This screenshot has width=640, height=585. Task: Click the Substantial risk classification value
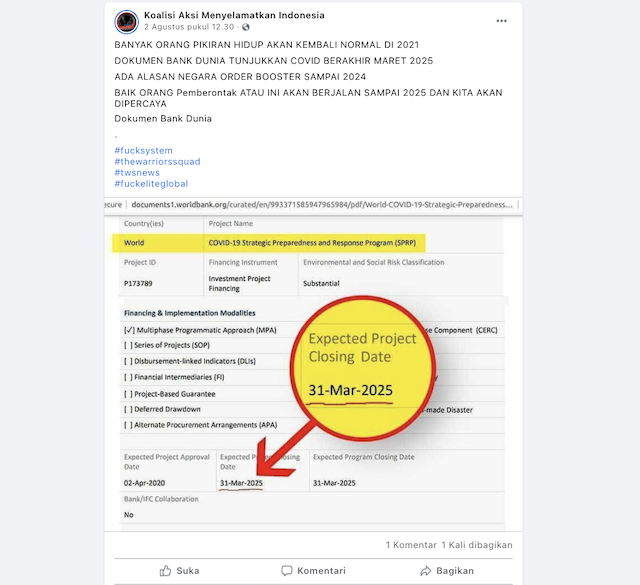tap(321, 283)
